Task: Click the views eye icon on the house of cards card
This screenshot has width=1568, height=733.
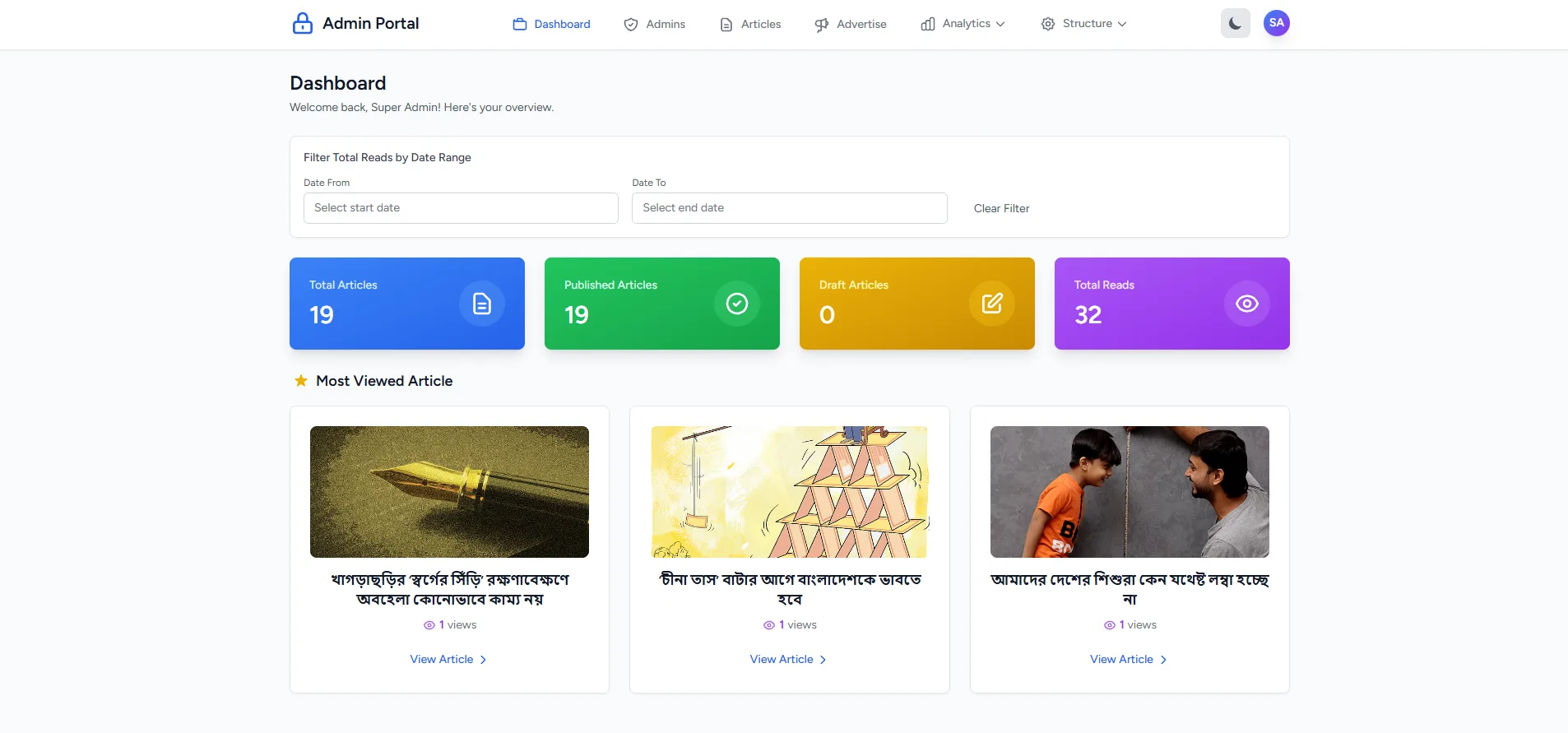Action: click(x=768, y=625)
